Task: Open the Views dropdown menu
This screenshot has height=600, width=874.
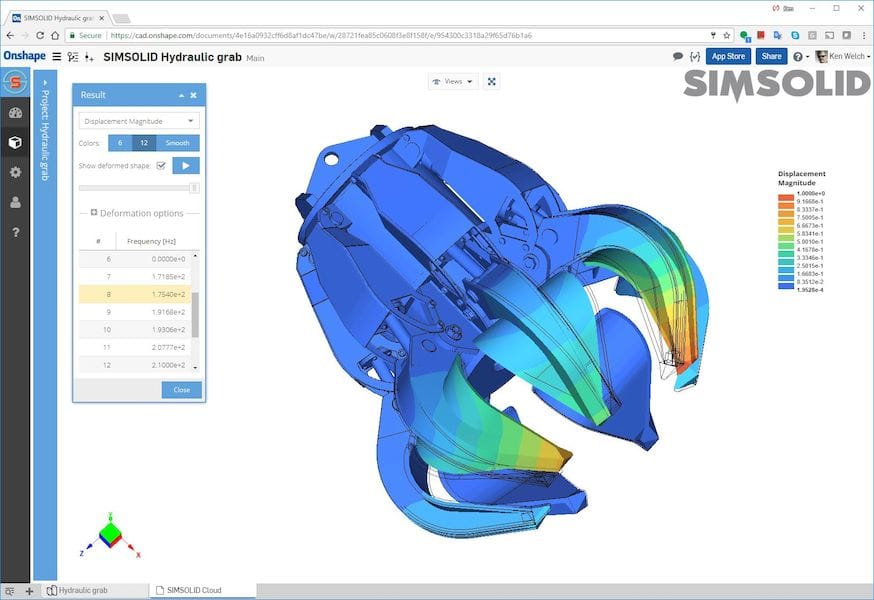Action: pos(453,81)
